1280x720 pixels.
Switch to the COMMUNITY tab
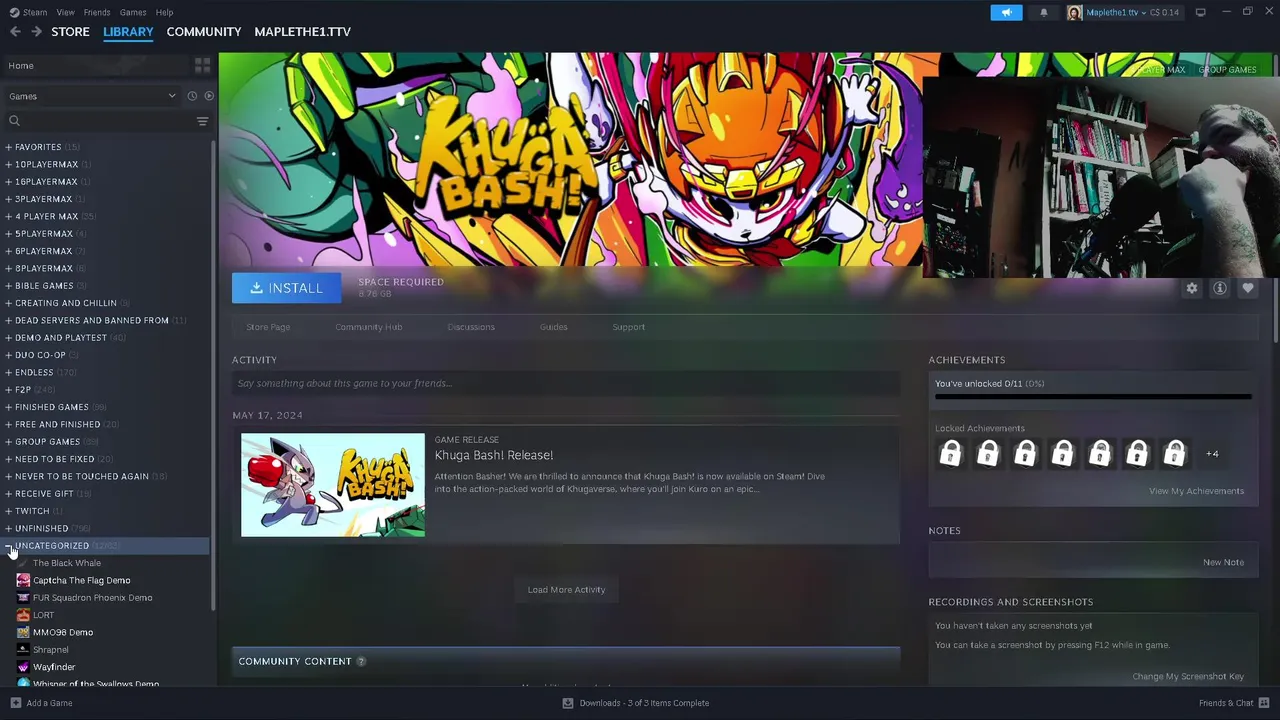[x=204, y=32]
